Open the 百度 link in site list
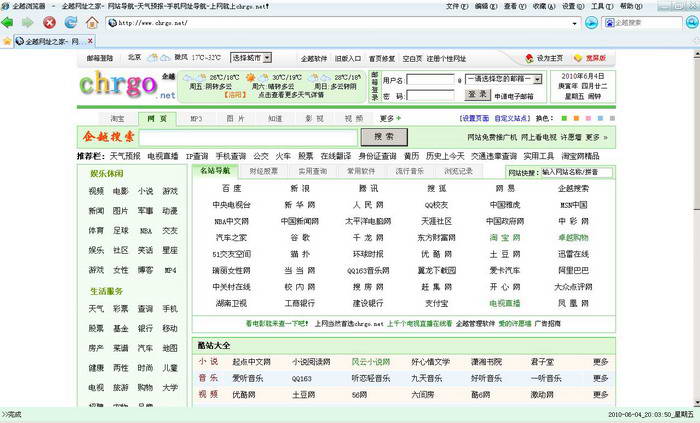The width and height of the screenshot is (700, 423). click(x=231, y=188)
